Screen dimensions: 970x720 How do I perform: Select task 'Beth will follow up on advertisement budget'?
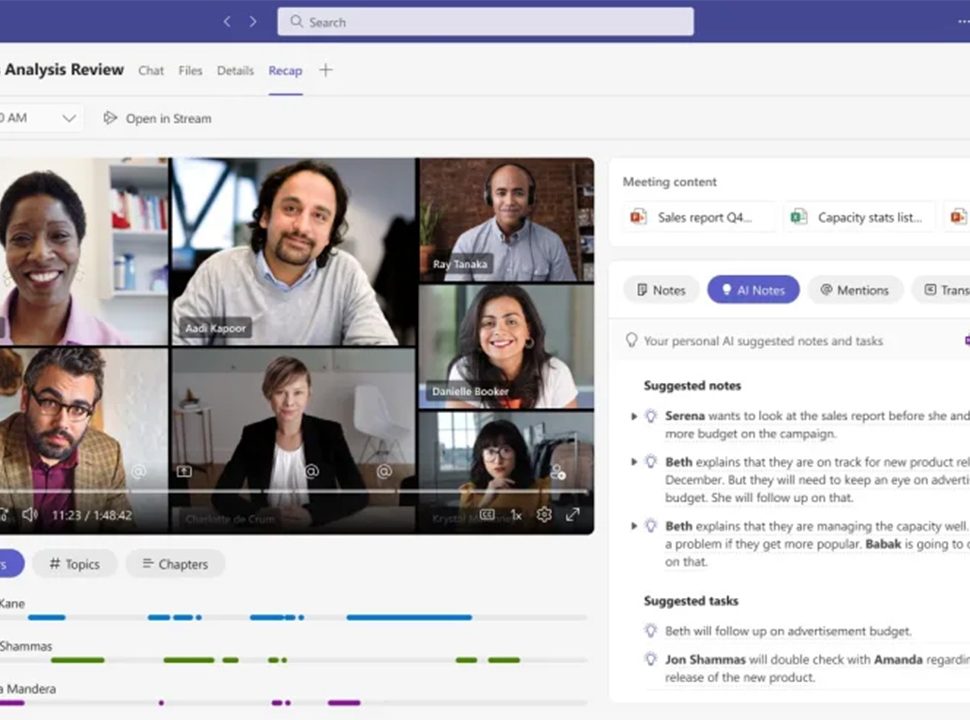pyautogui.click(x=788, y=631)
